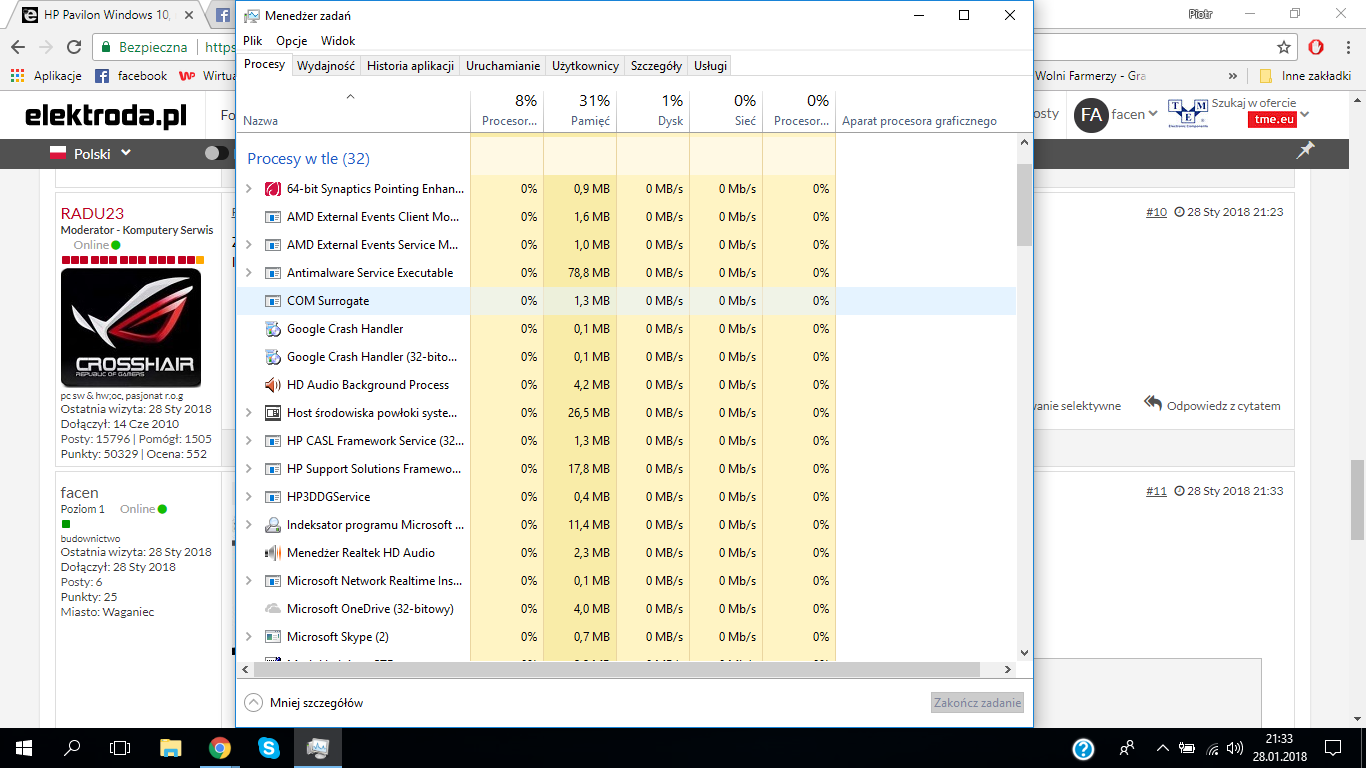Image resolution: width=1366 pixels, height=768 pixels.
Task: Click the Opera extension icon in Chrome
Action: [x=1316, y=47]
